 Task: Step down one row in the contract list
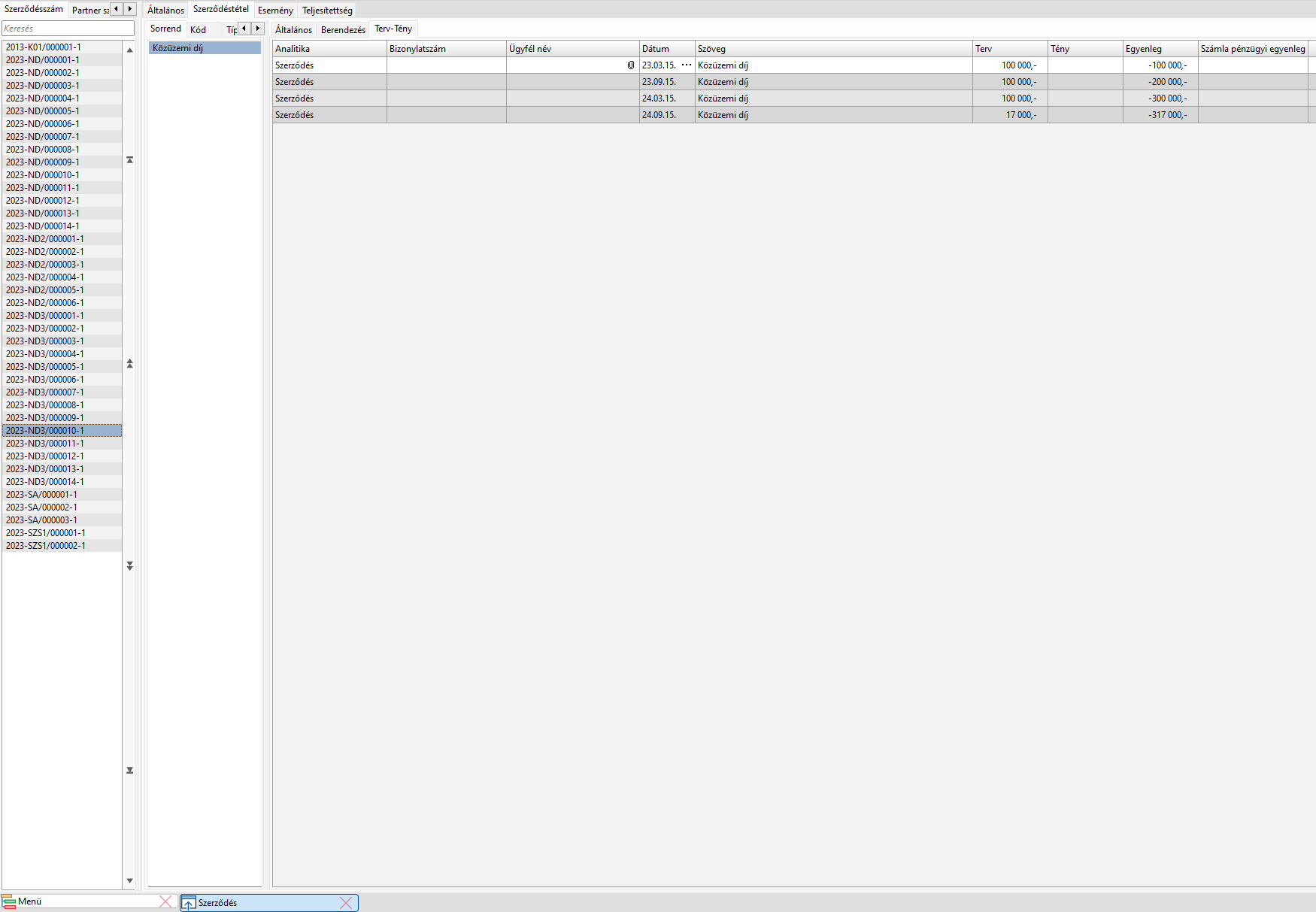click(130, 880)
